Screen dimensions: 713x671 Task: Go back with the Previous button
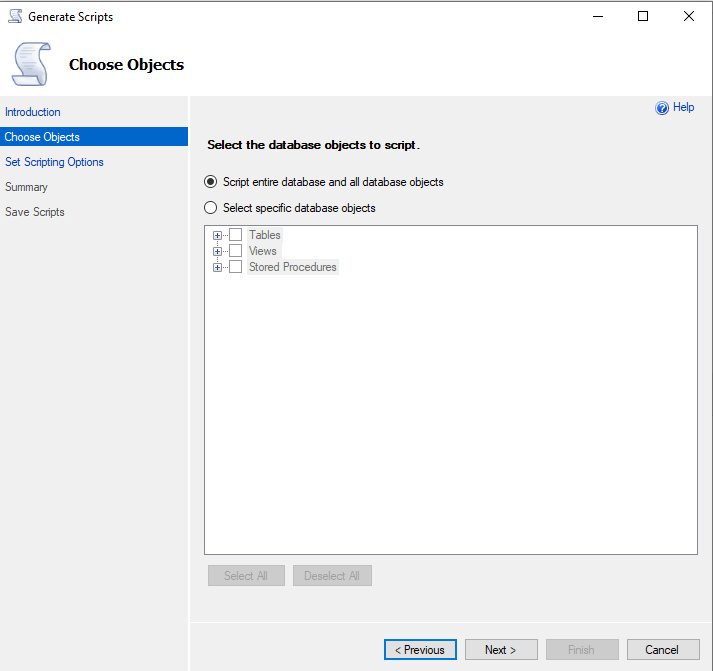coord(420,650)
